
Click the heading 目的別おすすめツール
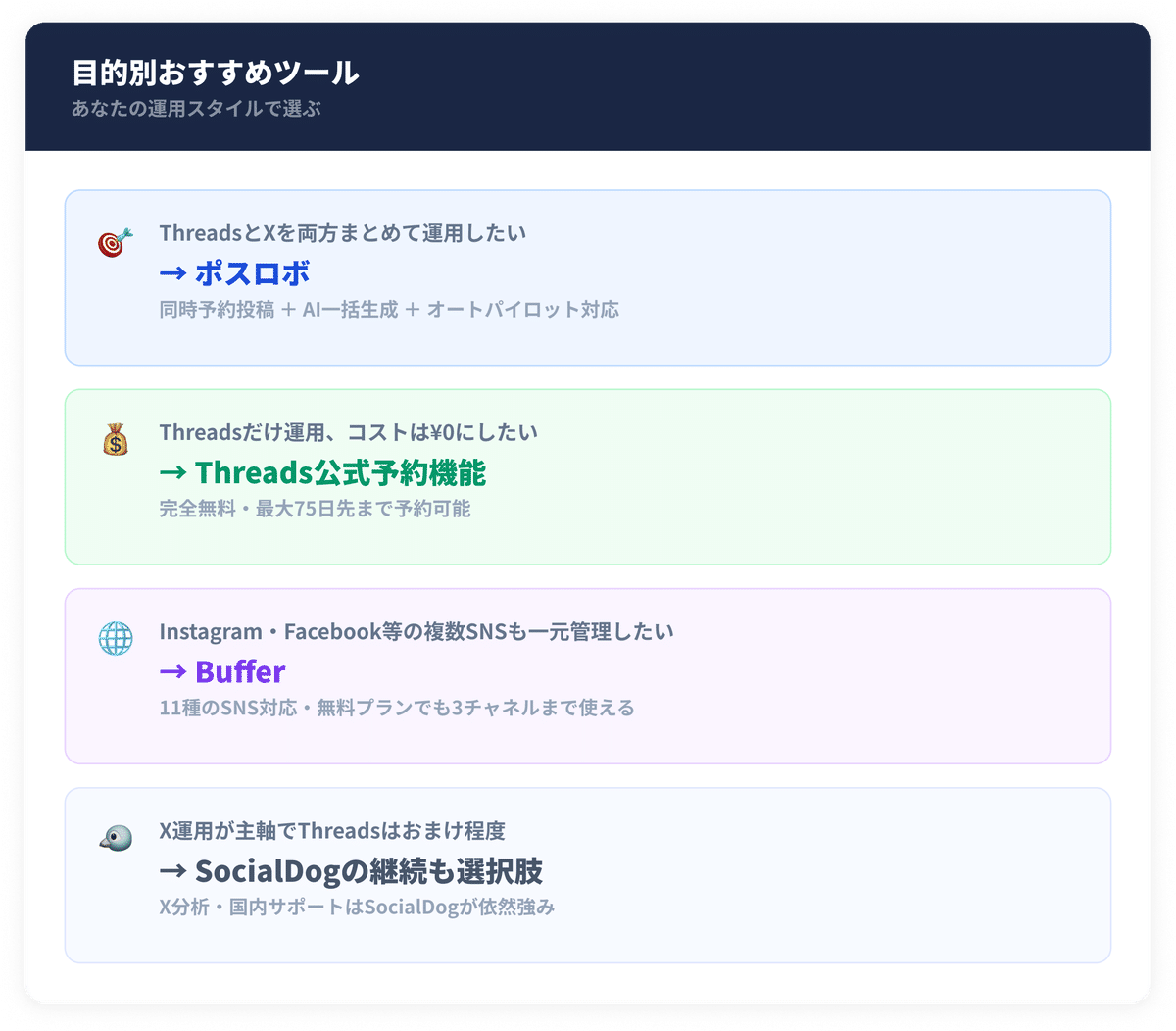point(216,73)
